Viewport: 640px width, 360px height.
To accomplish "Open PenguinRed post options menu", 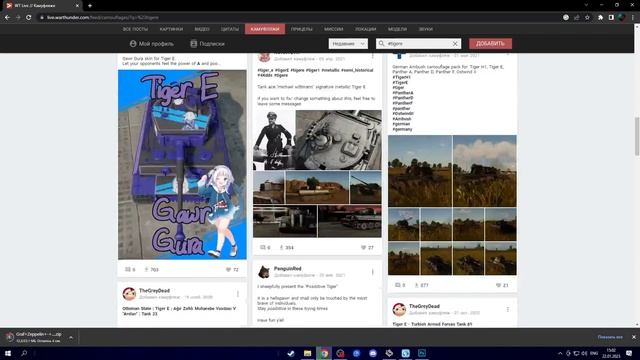I will click(372, 272).
